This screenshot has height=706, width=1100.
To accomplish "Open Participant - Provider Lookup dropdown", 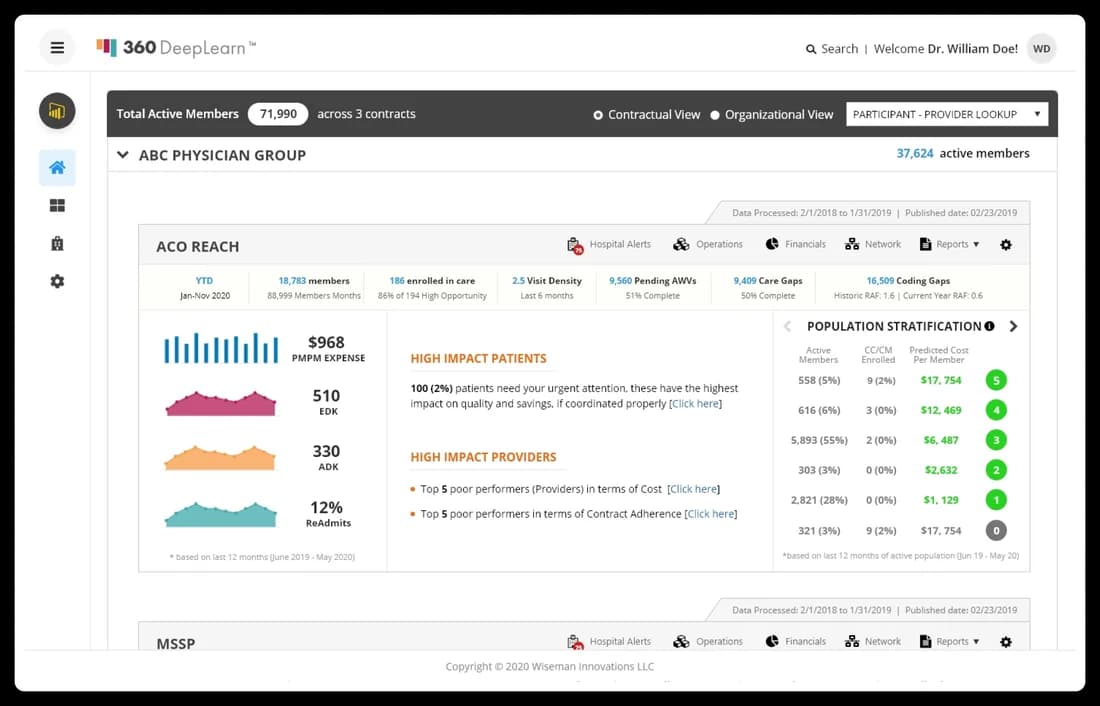I will [x=947, y=114].
